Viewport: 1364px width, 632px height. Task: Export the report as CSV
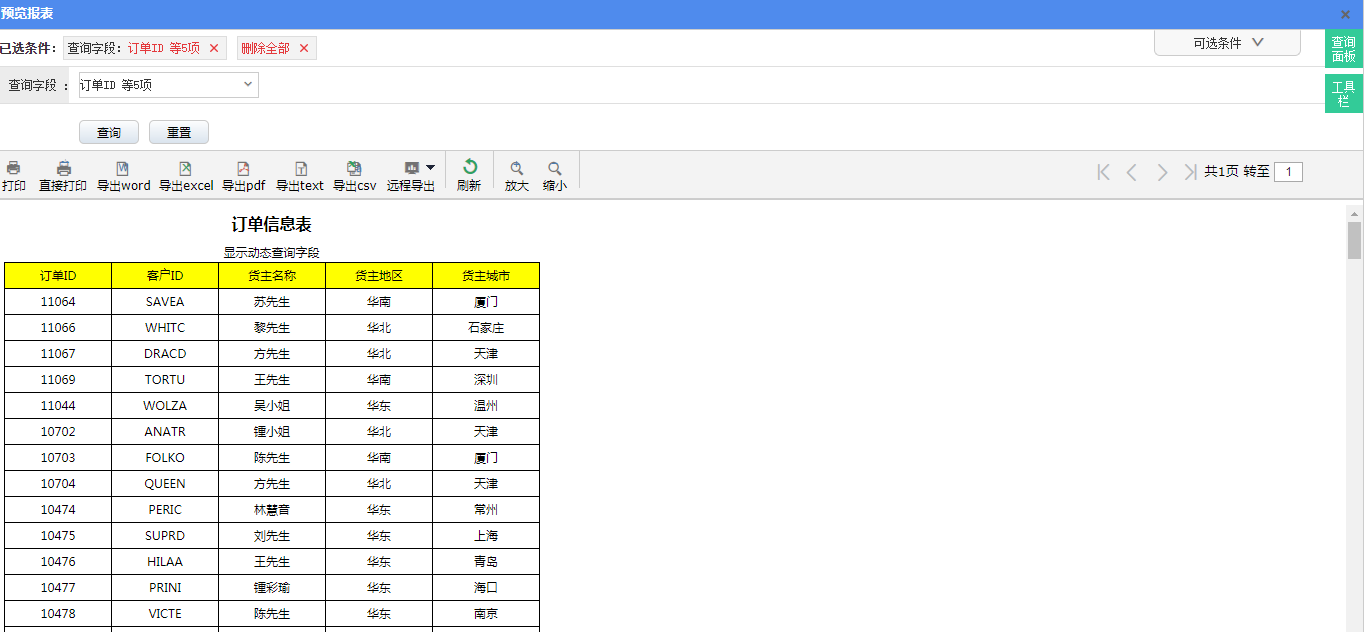coord(354,169)
